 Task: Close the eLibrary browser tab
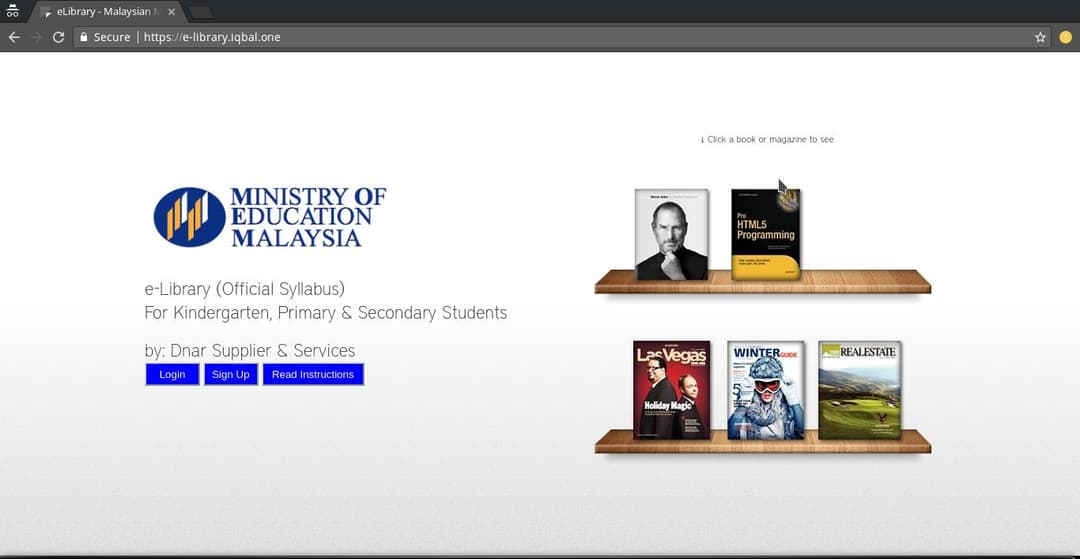pyautogui.click(x=172, y=12)
